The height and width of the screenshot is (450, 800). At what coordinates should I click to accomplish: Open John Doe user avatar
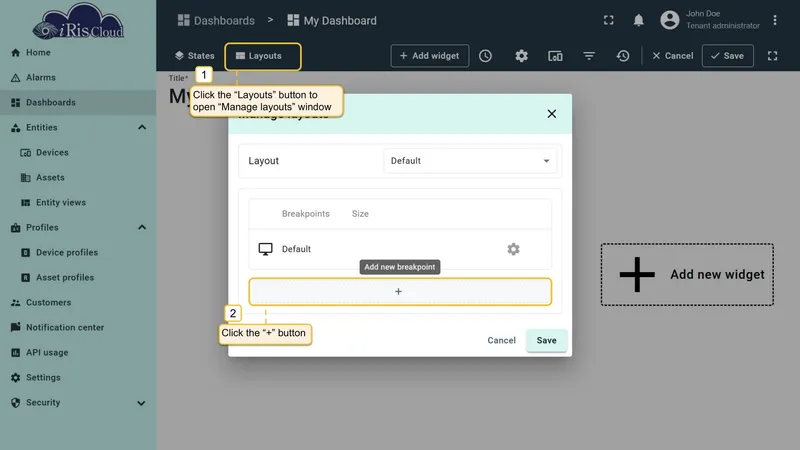coord(669,20)
